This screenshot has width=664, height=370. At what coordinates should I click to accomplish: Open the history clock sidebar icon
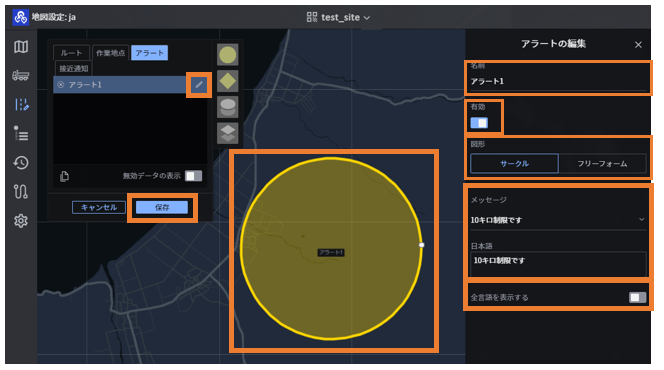click(21, 163)
